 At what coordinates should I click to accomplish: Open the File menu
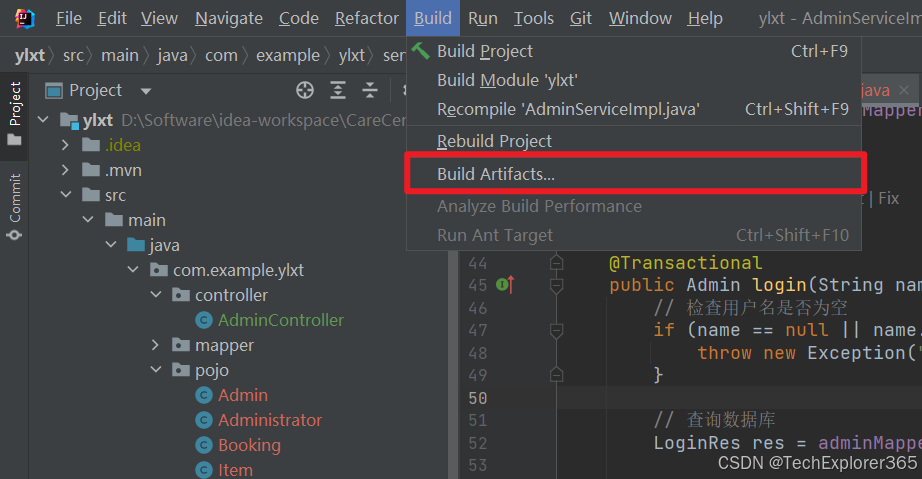coord(69,19)
